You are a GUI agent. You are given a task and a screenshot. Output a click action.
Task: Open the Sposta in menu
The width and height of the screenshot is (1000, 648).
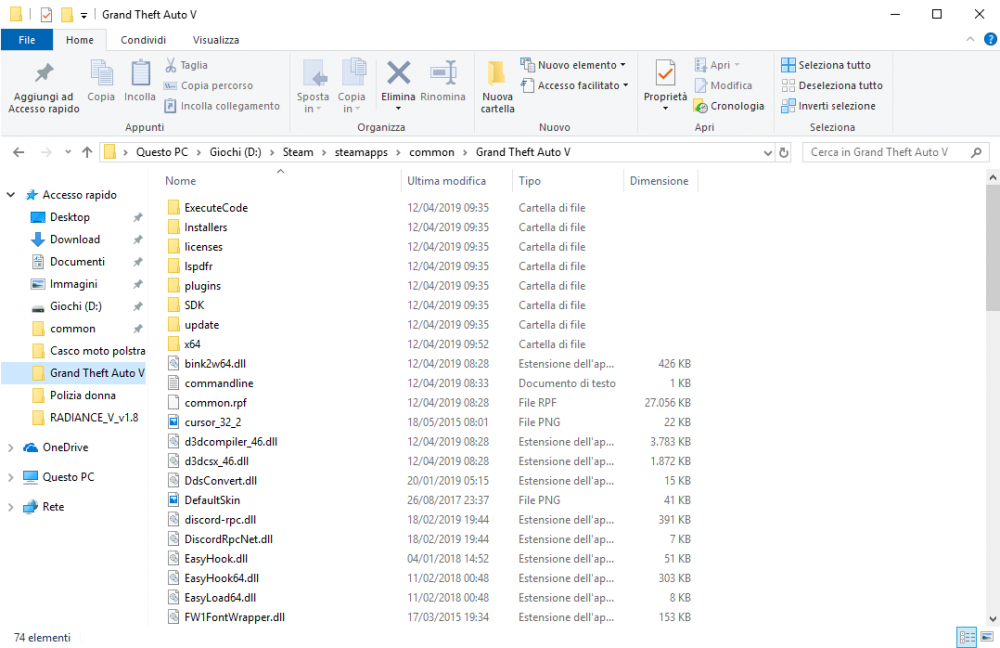[312, 86]
